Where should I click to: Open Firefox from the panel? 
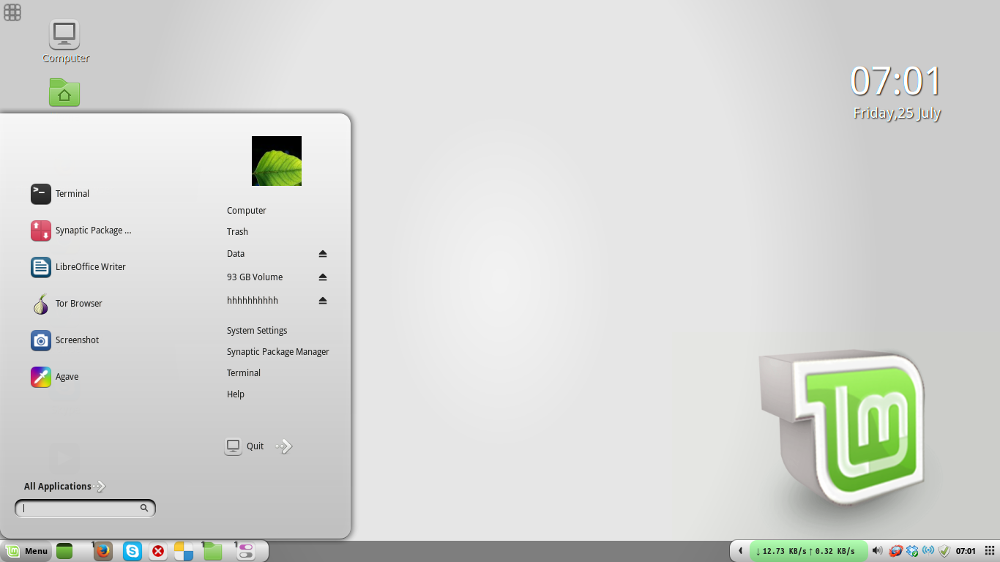tap(103, 551)
